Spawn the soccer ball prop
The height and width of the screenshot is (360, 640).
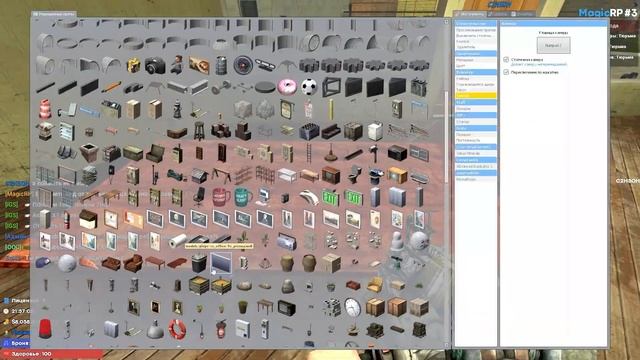309,87
